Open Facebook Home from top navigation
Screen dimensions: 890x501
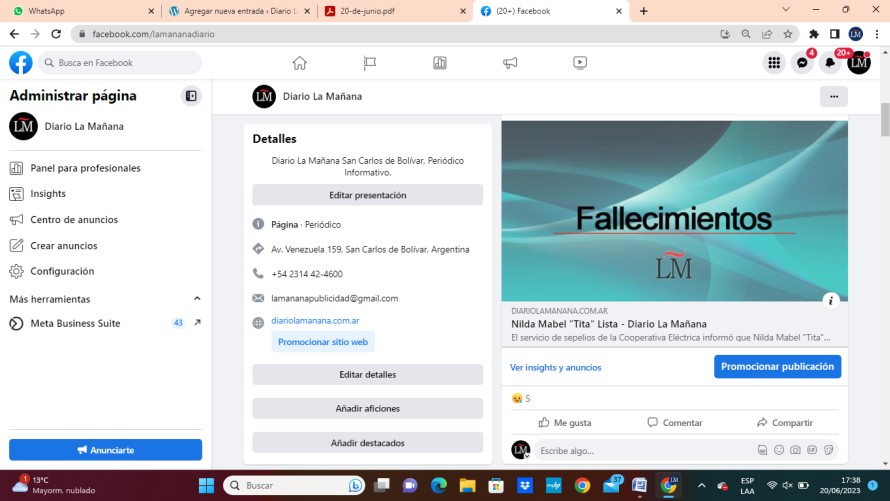[299, 63]
